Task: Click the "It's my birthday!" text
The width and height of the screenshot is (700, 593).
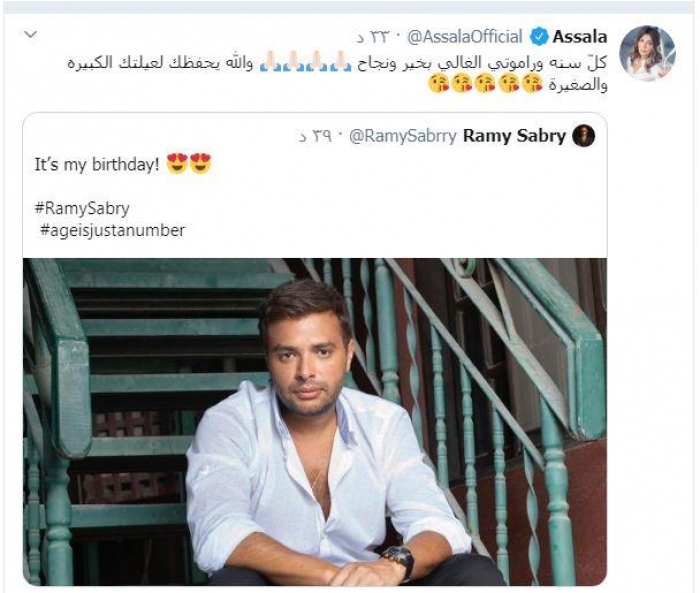Action: [x=96, y=164]
